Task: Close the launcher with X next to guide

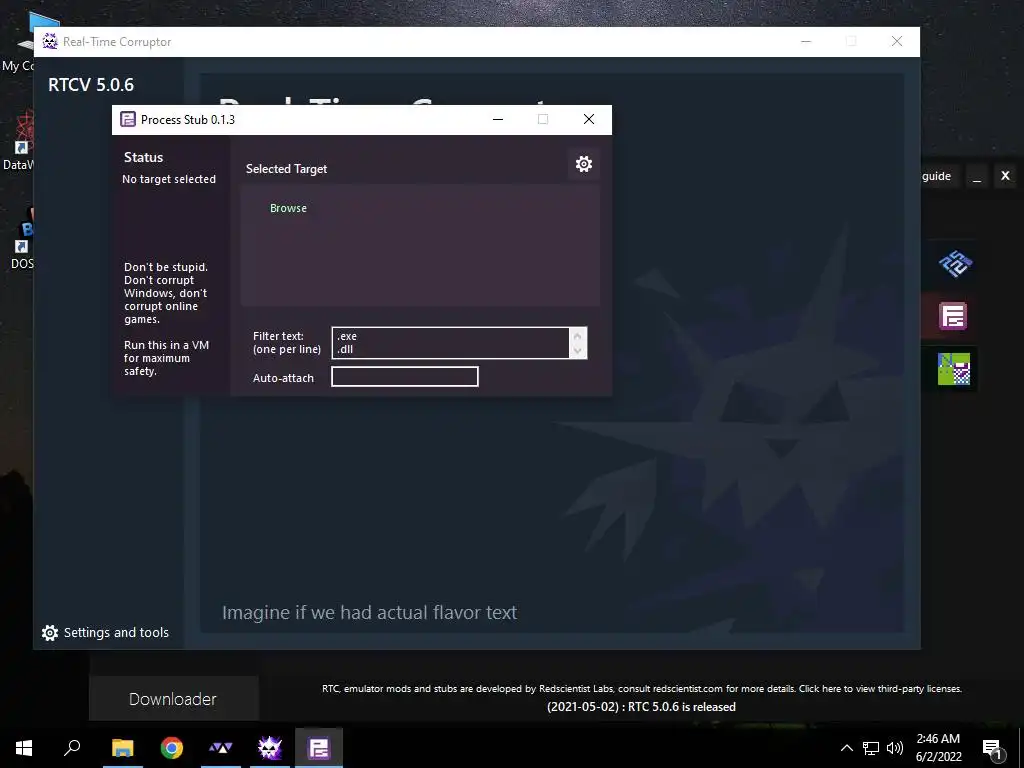Action: (x=1005, y=176)
